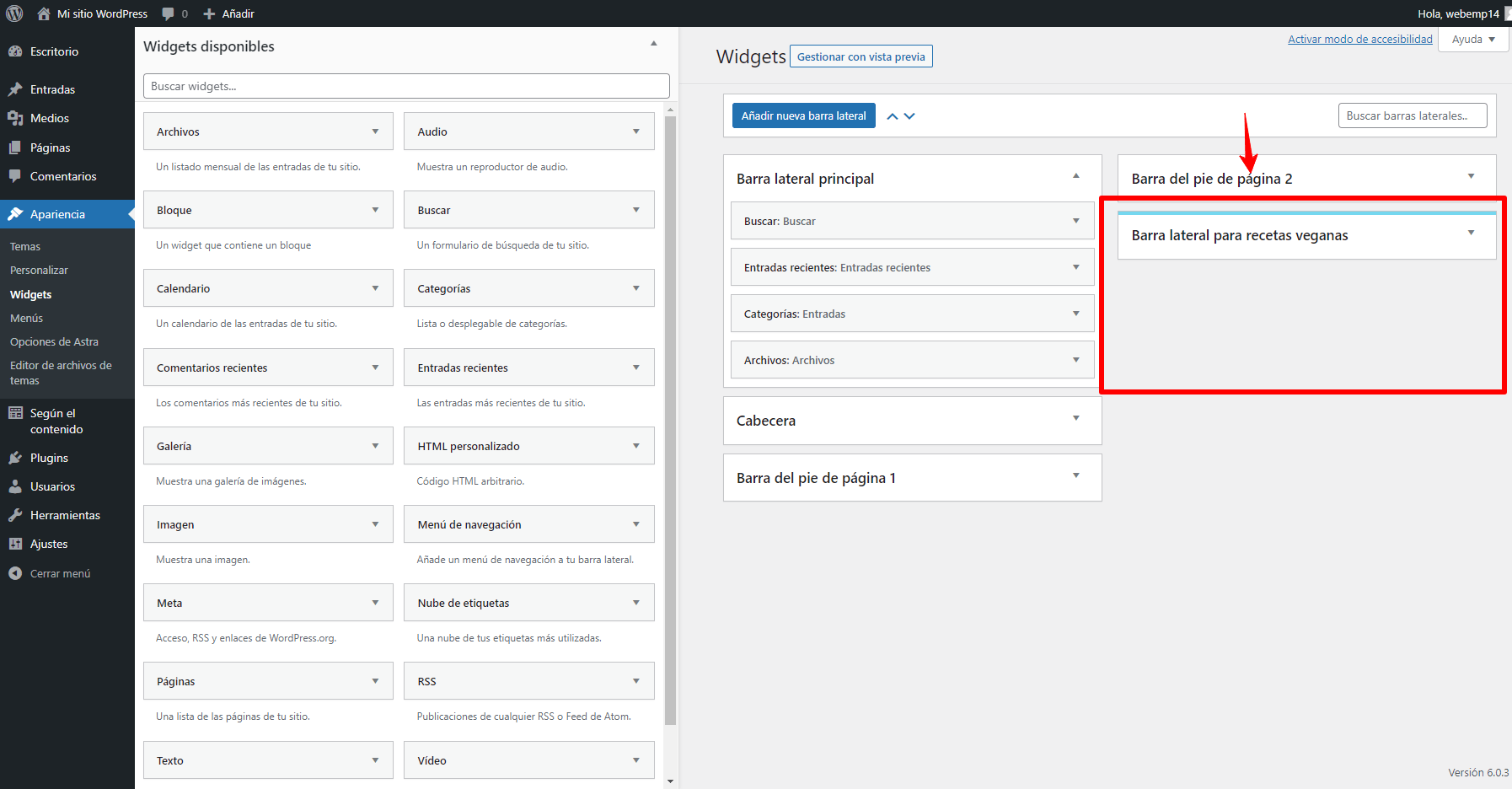This screenshot has height=789, width=1512.
Task: Open the Menús submenu item
Action: coord(26,319)
